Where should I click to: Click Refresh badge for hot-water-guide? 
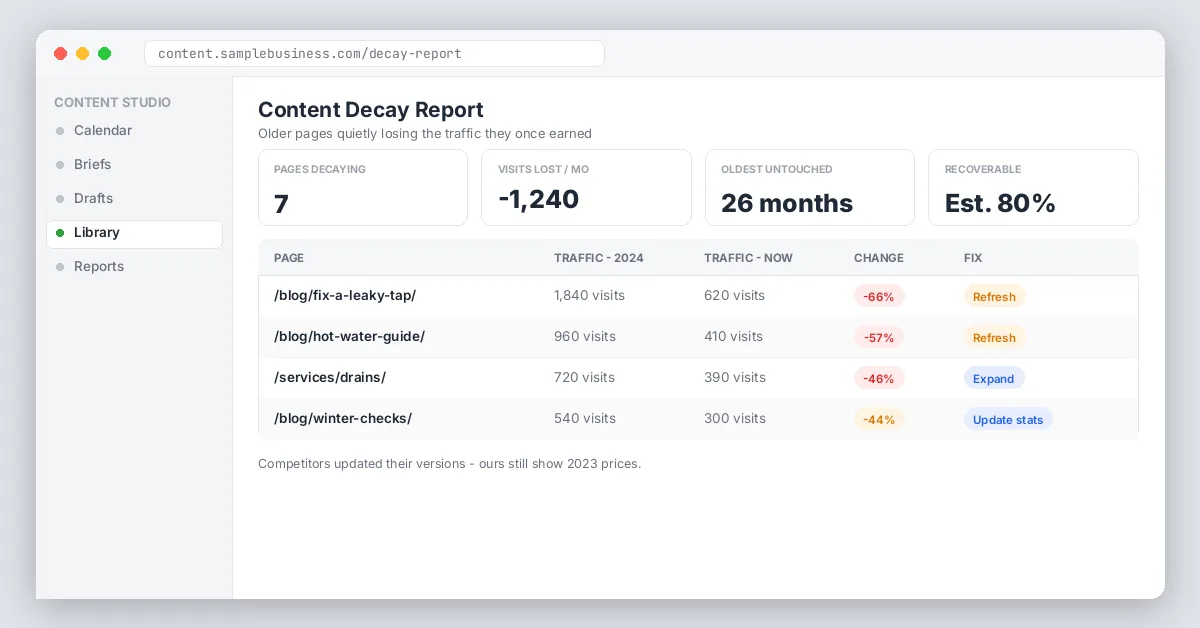994,337
